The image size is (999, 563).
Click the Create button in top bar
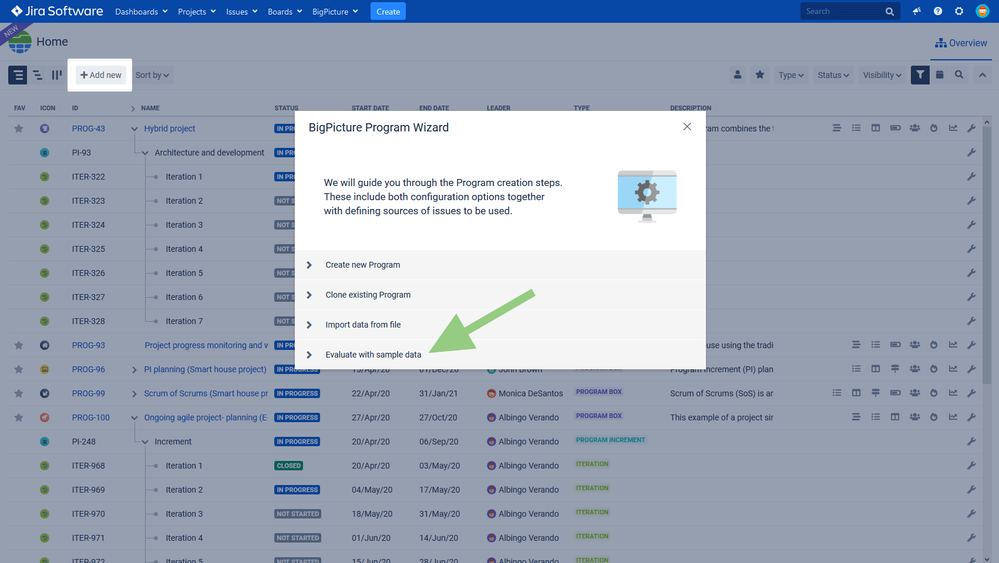(388, 11)
